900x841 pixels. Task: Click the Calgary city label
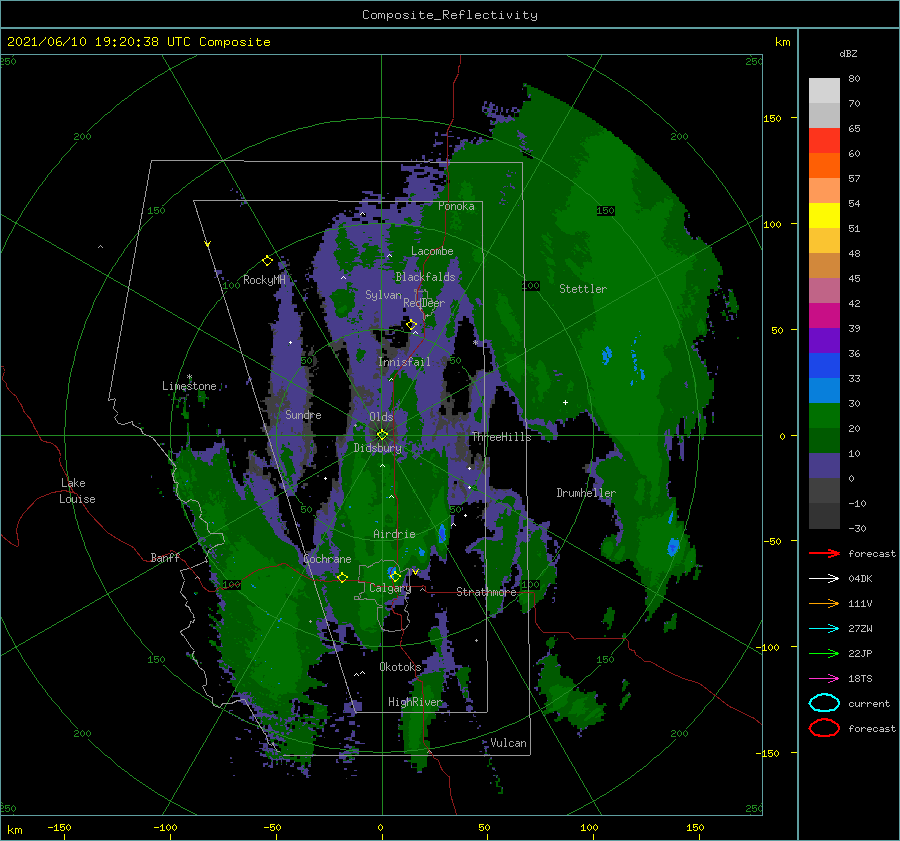coord(390,588)
